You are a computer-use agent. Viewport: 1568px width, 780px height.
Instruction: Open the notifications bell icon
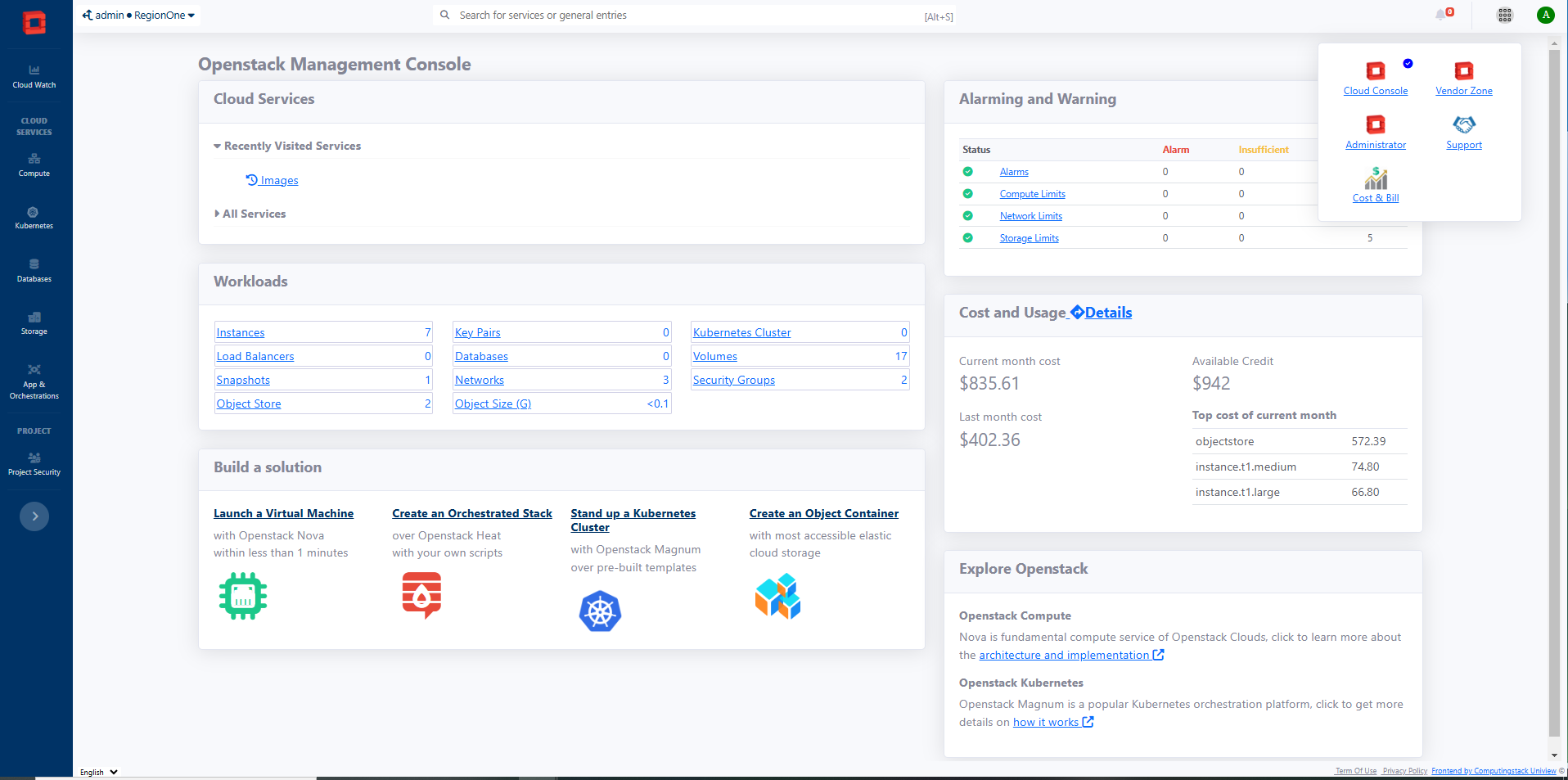(1441, 15)
